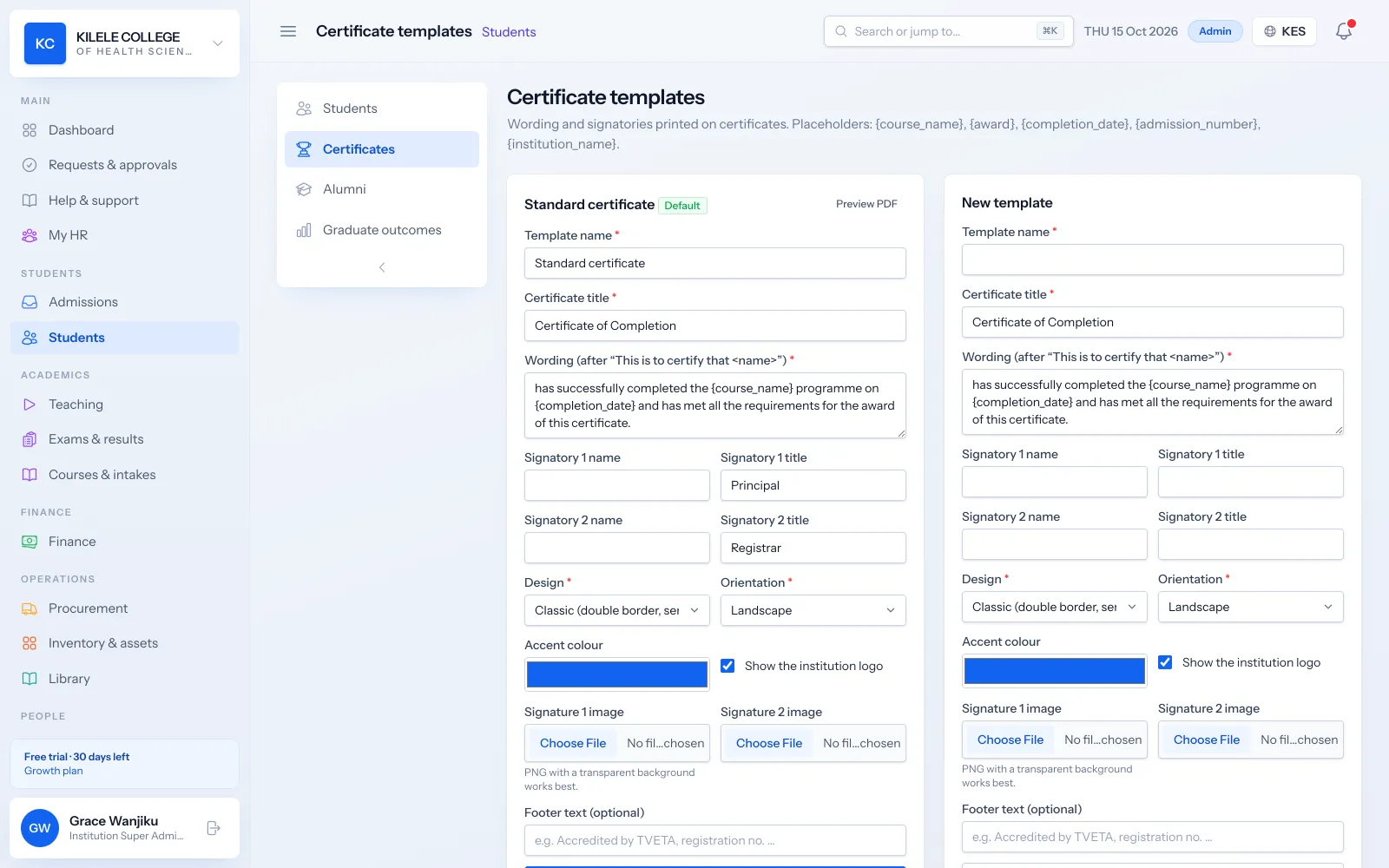This screenshot has width=1389, height=868.
Task: Open New template Orientation dropdown
Action: point(1251,607)
